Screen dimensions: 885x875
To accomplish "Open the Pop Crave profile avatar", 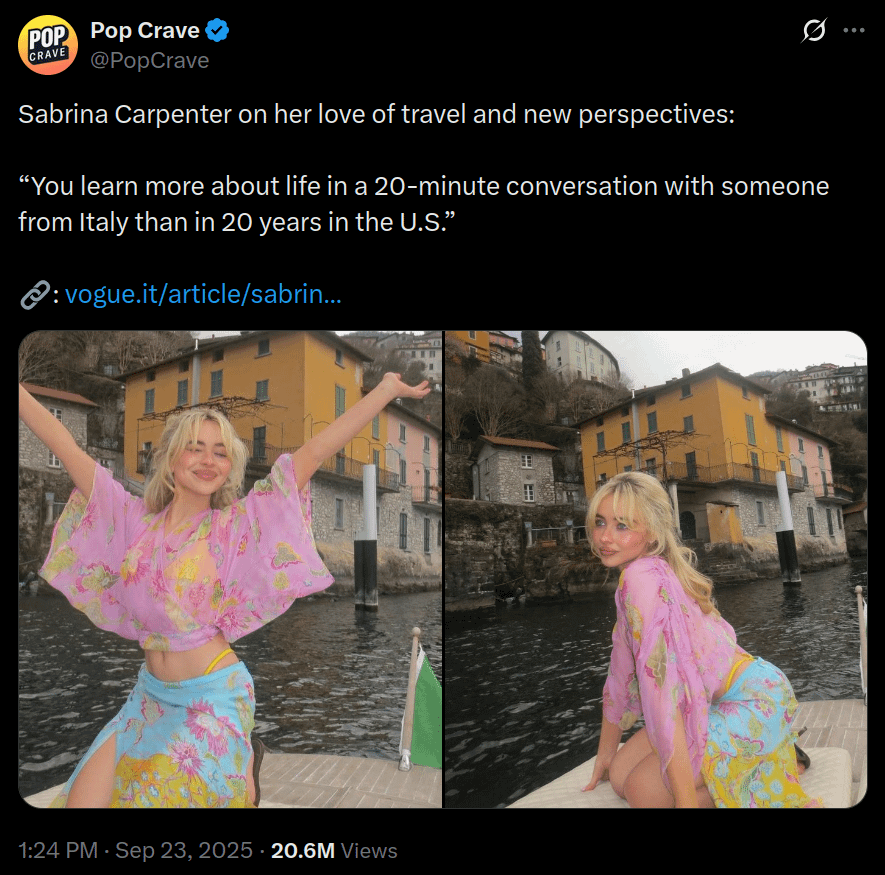I will click(x=48, y=45).
